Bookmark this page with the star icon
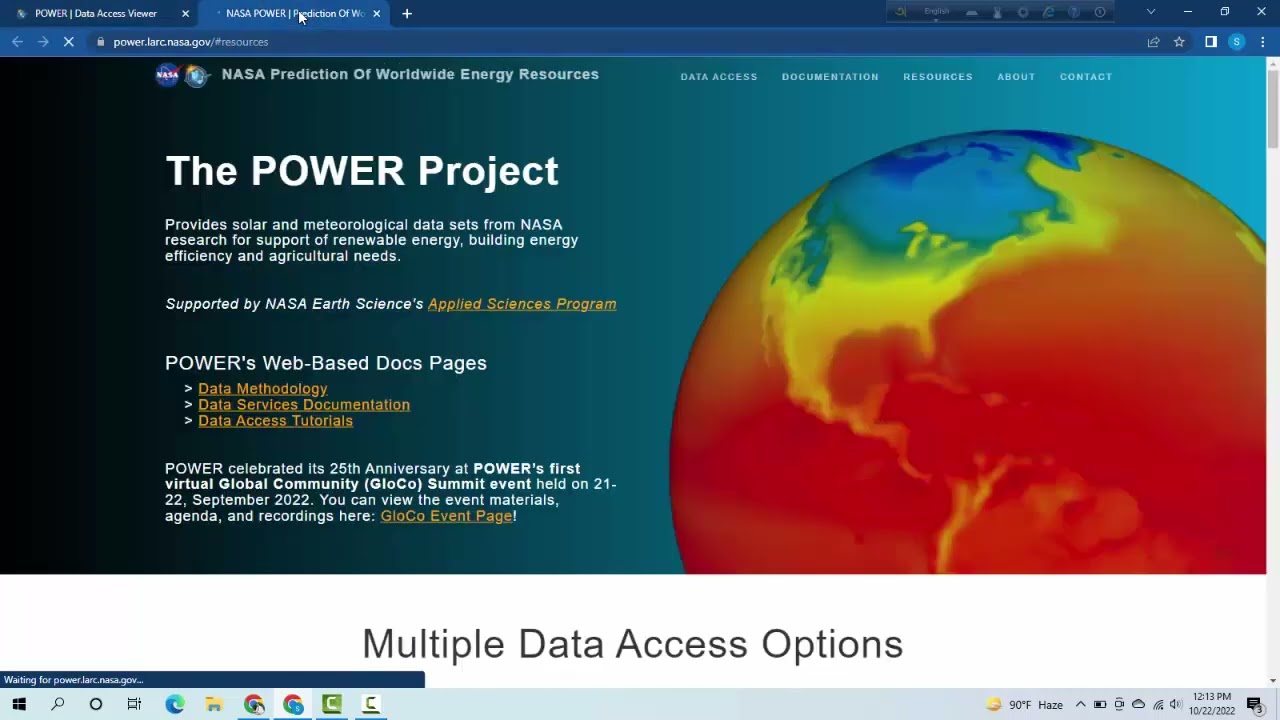Viewport: 1280px width, 720px height. 1179,42
